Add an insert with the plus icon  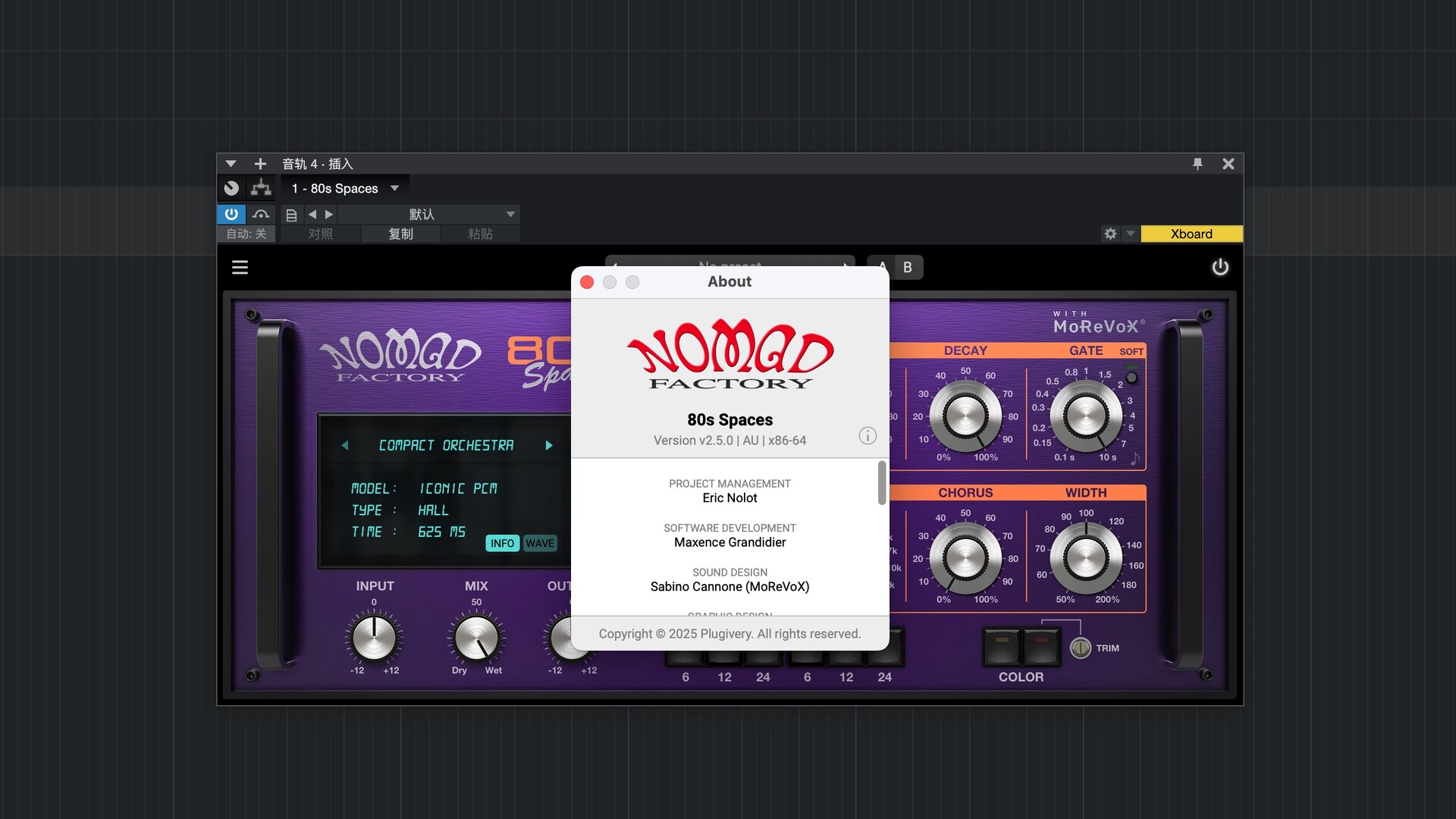(260, 164)
